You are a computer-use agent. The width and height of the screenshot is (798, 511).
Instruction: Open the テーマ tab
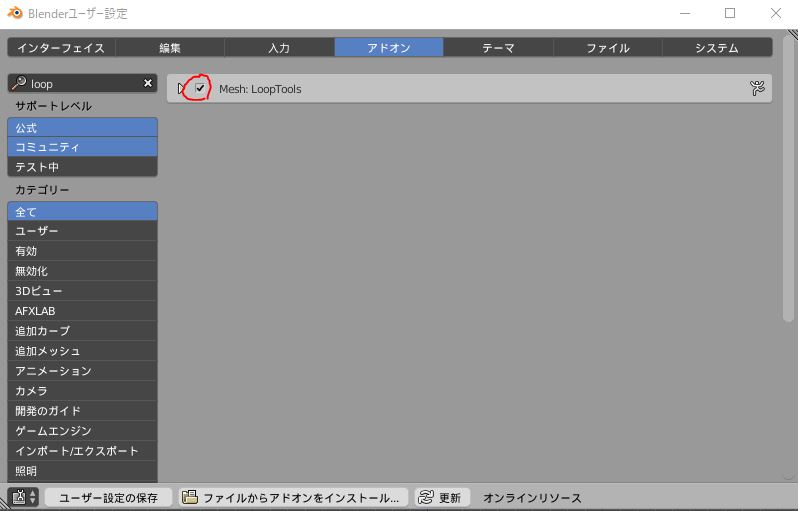point(498,48)
